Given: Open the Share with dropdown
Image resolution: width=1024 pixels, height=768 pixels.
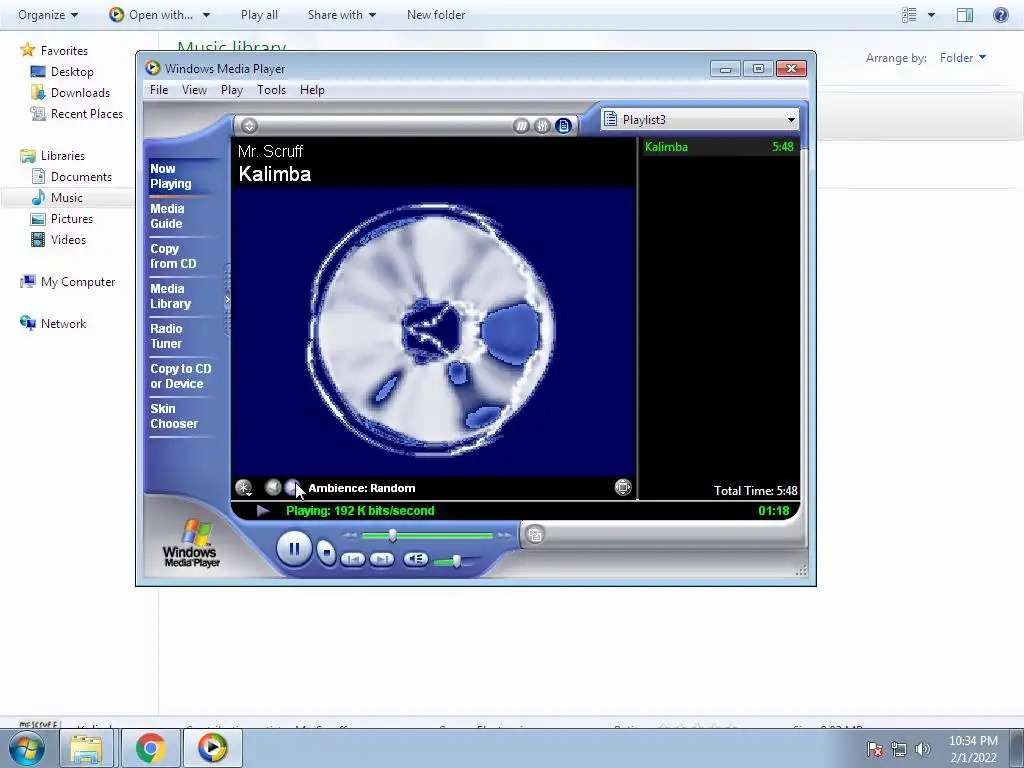Looking at the screenshot, I should 342,14.
